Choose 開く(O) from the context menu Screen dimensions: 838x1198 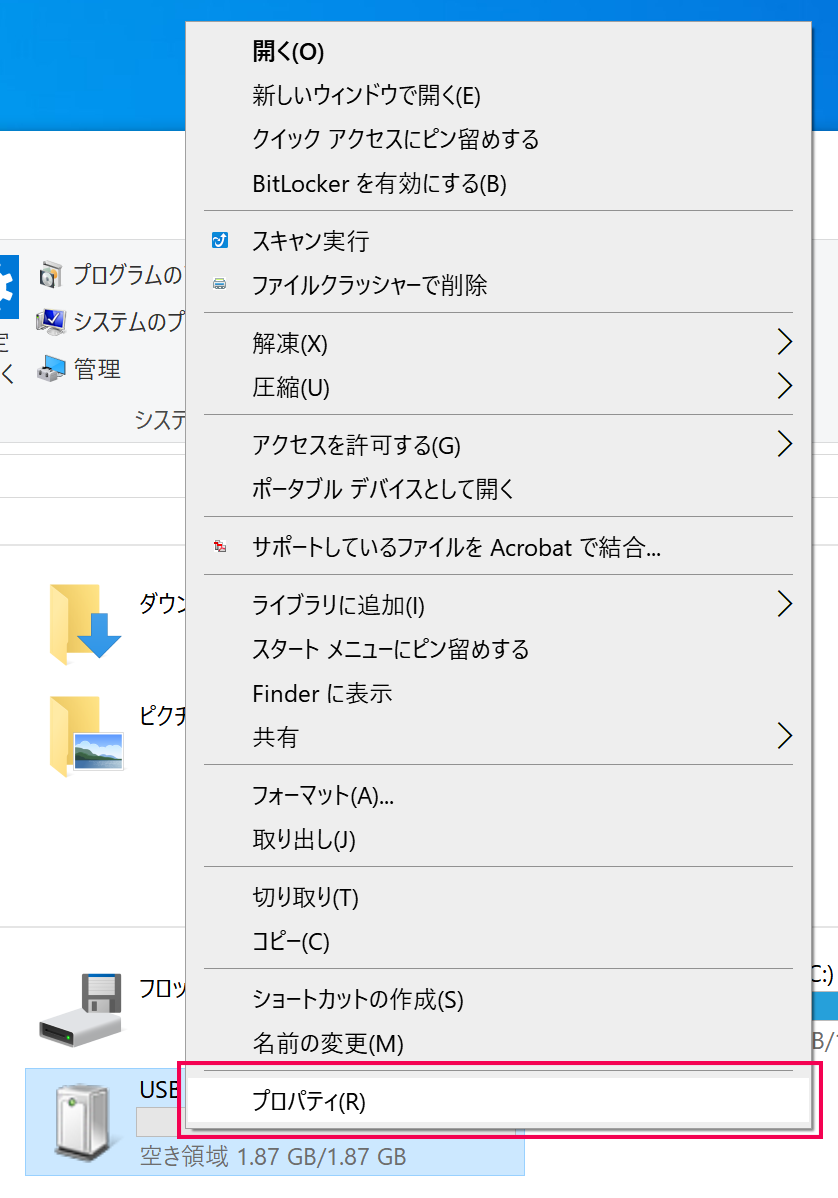pos(499,51)
